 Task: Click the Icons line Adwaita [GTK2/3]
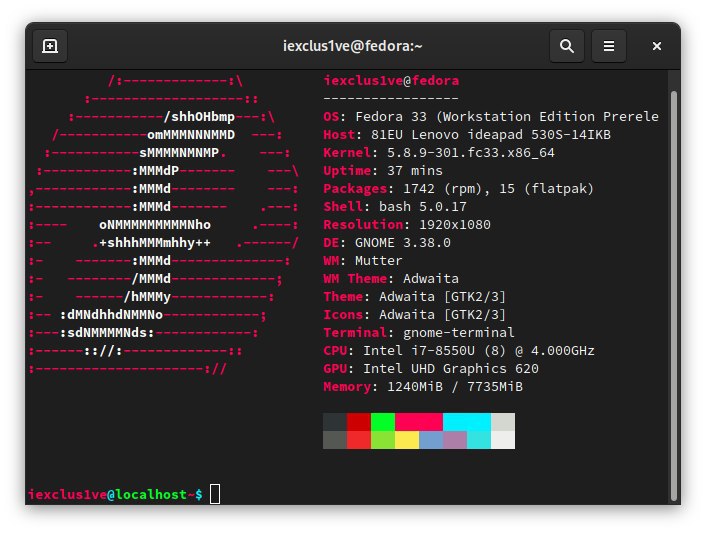tap(415, 315)
